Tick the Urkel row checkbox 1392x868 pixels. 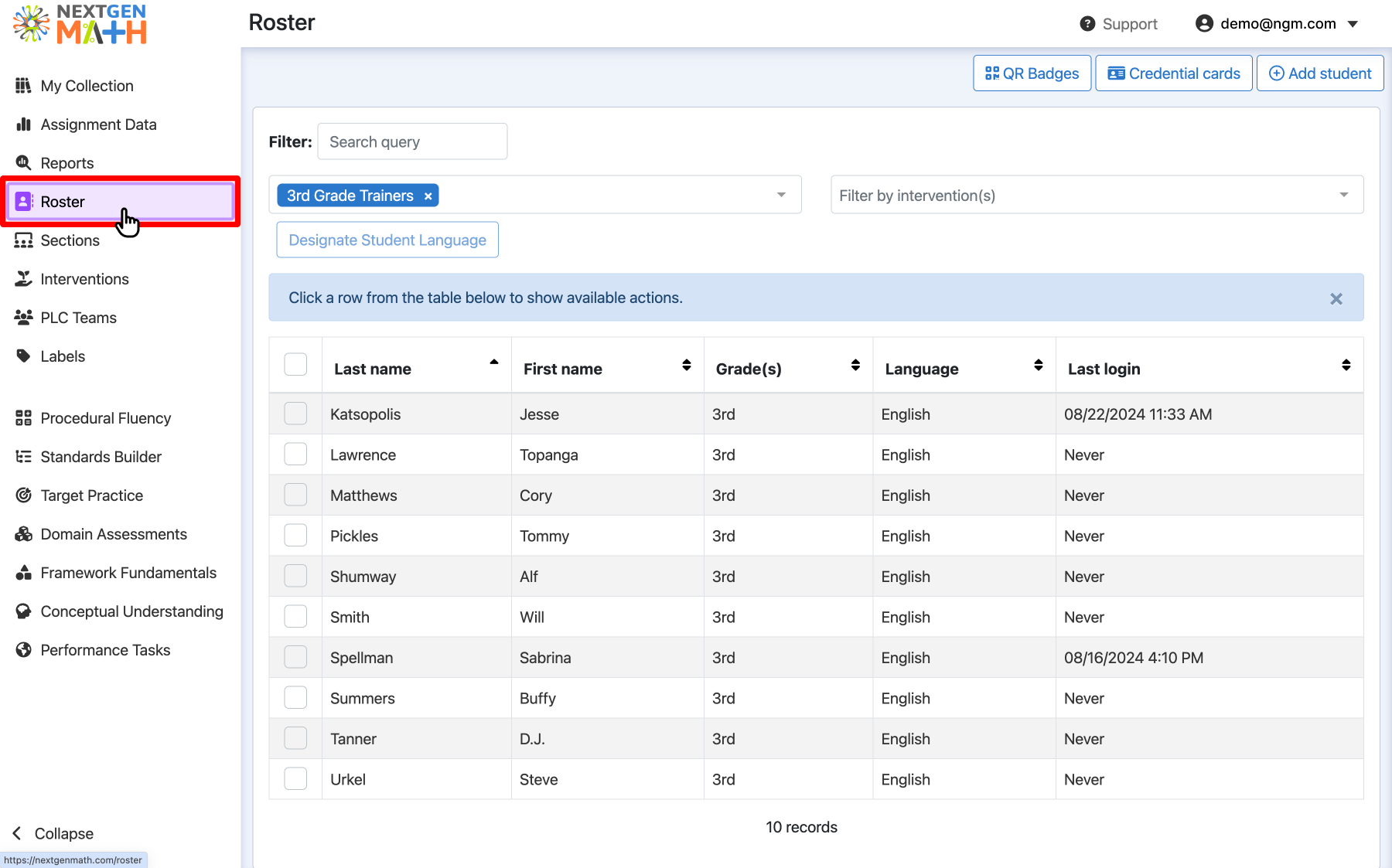(x=295, y=778)
